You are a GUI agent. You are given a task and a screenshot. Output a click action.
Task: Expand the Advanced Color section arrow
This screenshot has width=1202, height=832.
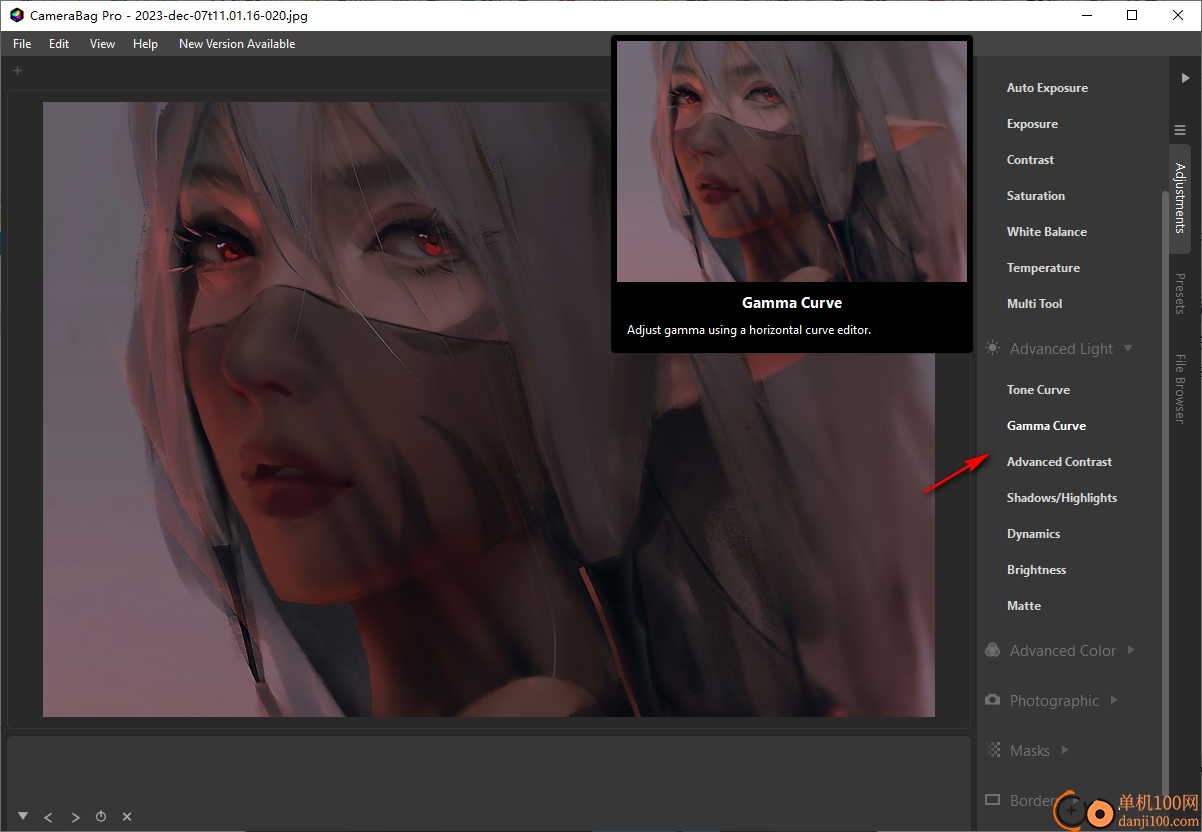(1131, 650)
